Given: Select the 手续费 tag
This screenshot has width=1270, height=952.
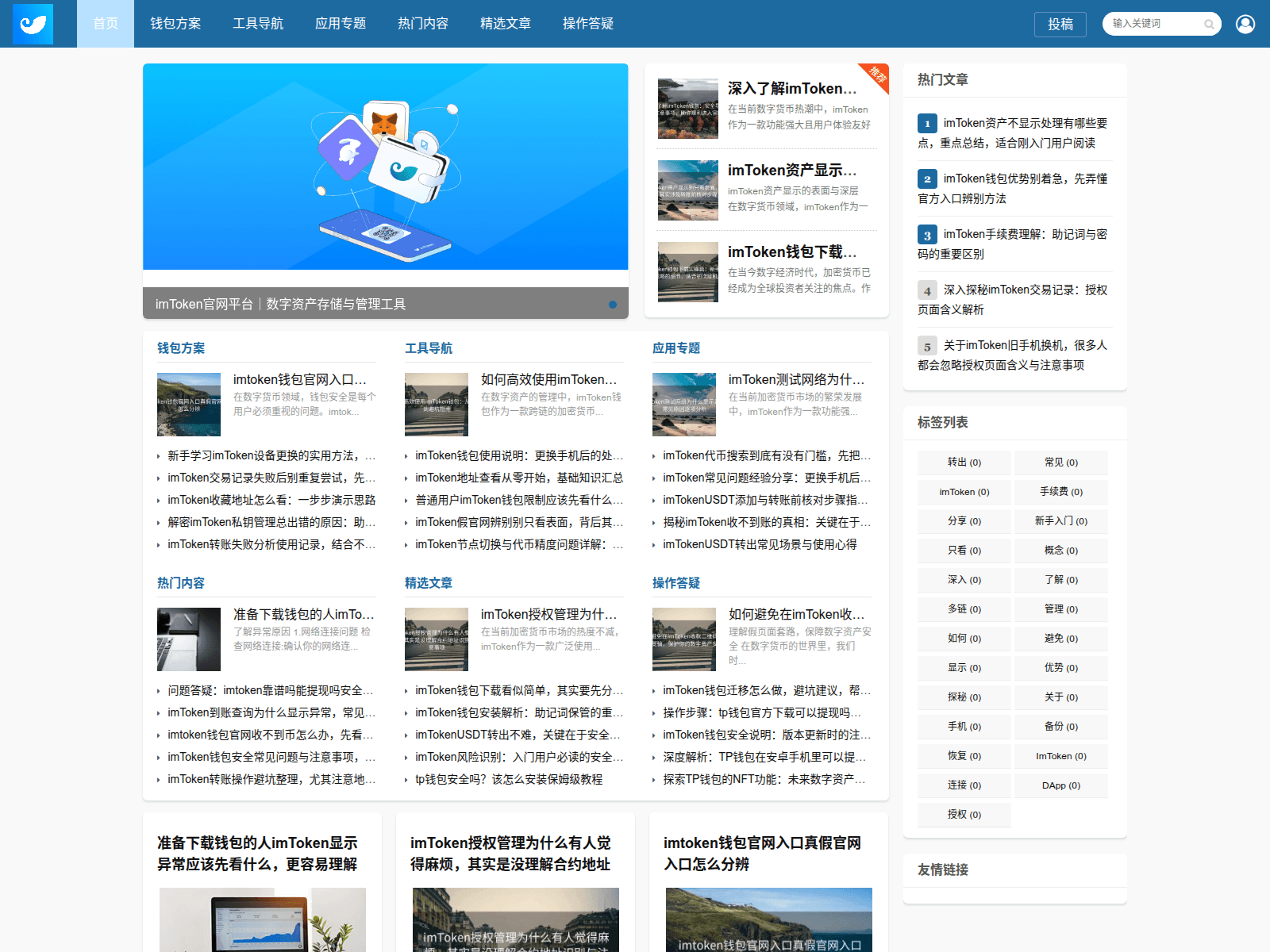Looking at the screenshot, I should click(1060, 492).
